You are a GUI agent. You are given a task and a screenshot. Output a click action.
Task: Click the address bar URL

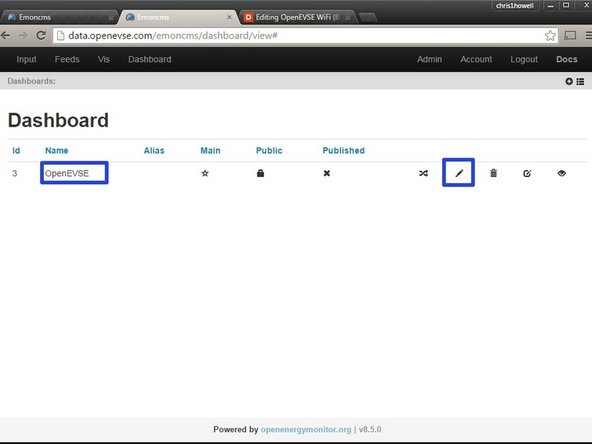click(173, 35)
